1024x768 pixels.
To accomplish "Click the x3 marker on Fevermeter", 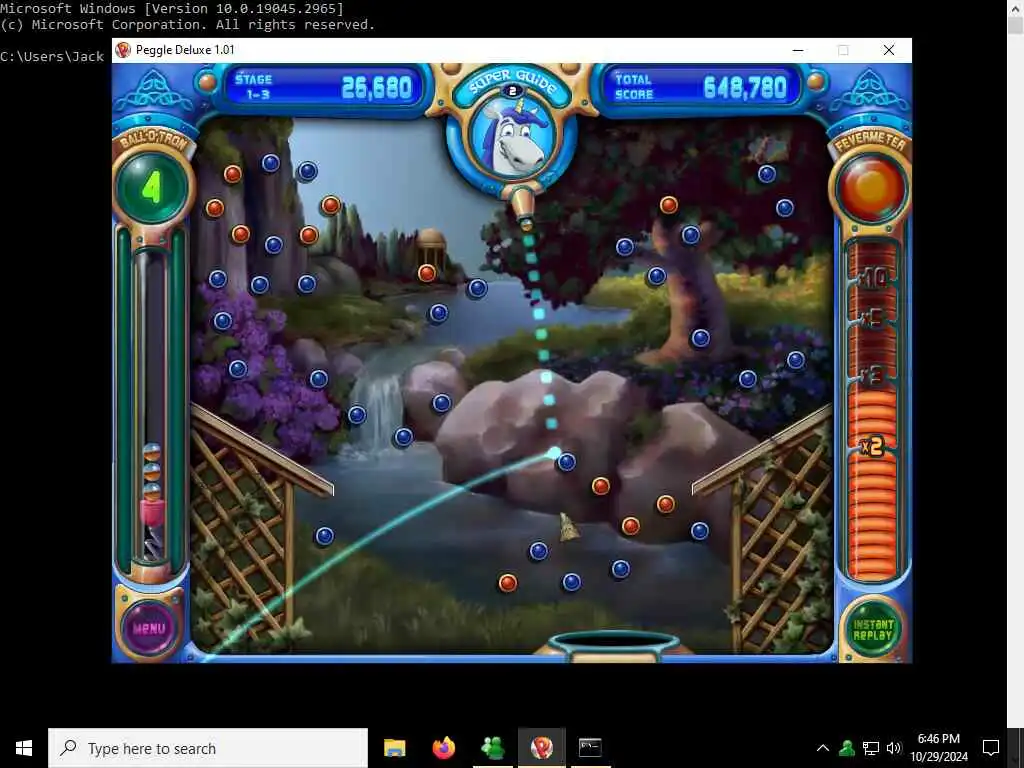I will [x=871, y=375].
